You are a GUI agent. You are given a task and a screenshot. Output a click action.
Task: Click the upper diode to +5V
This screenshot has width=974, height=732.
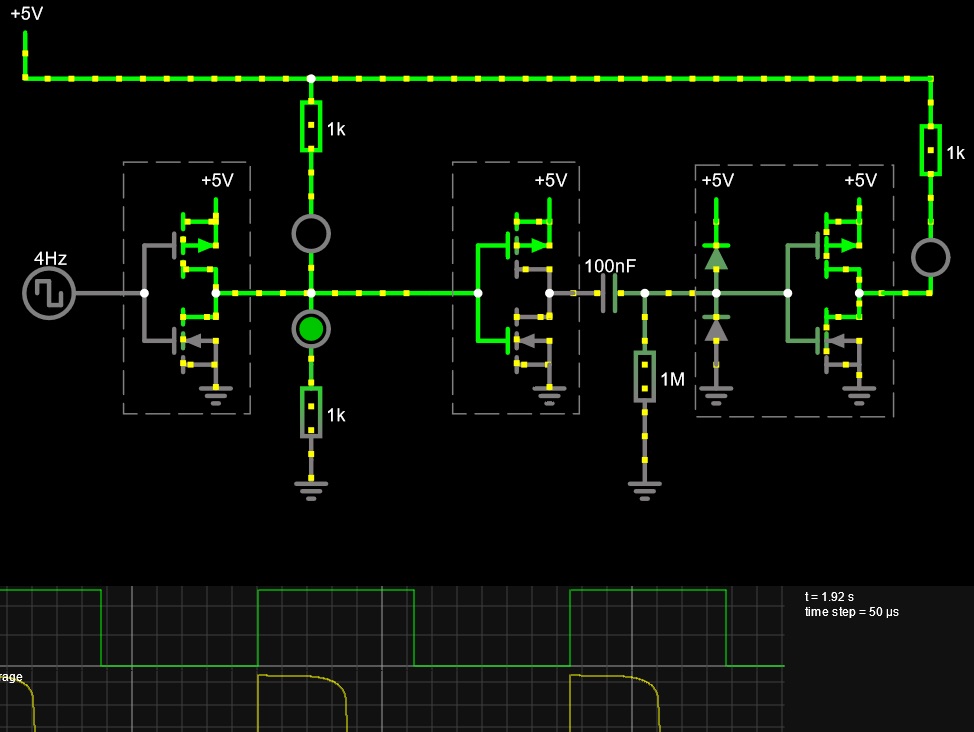coord(716,257)
